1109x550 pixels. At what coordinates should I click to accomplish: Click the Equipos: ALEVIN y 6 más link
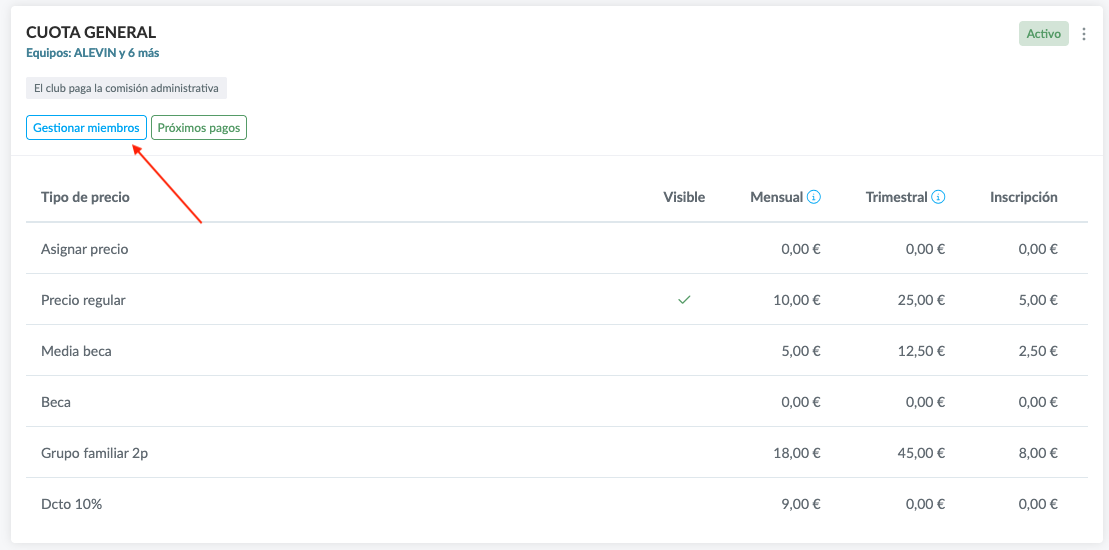(92, 53)
